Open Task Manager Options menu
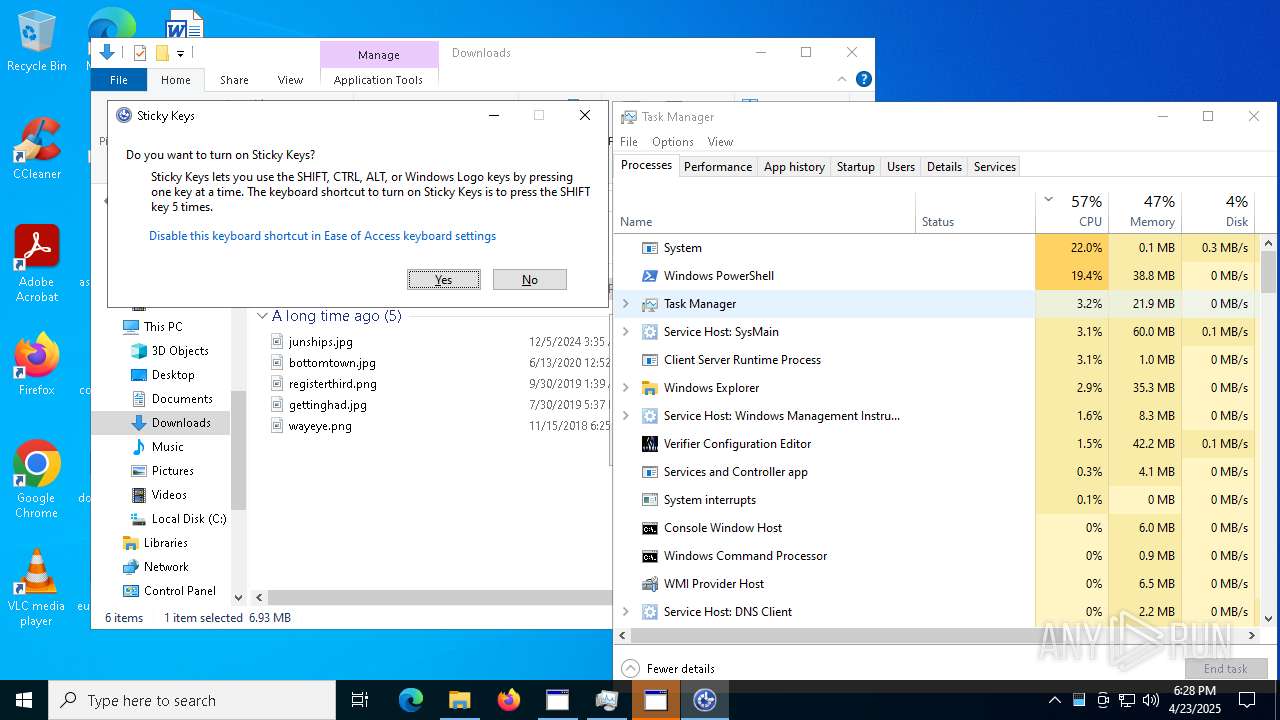This screenshot has height=720, width=1280. point(673,142)
